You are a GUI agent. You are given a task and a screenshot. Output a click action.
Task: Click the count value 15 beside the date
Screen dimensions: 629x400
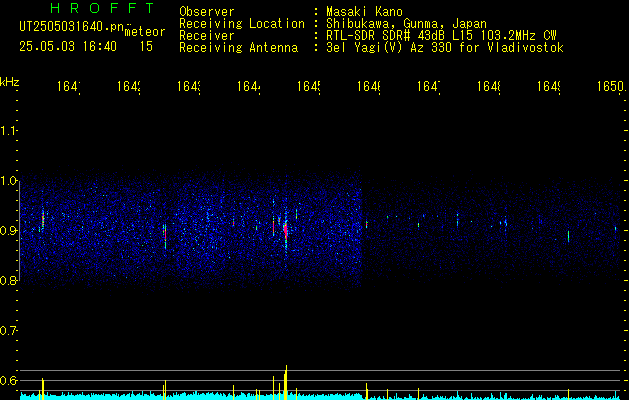point(146,47)
